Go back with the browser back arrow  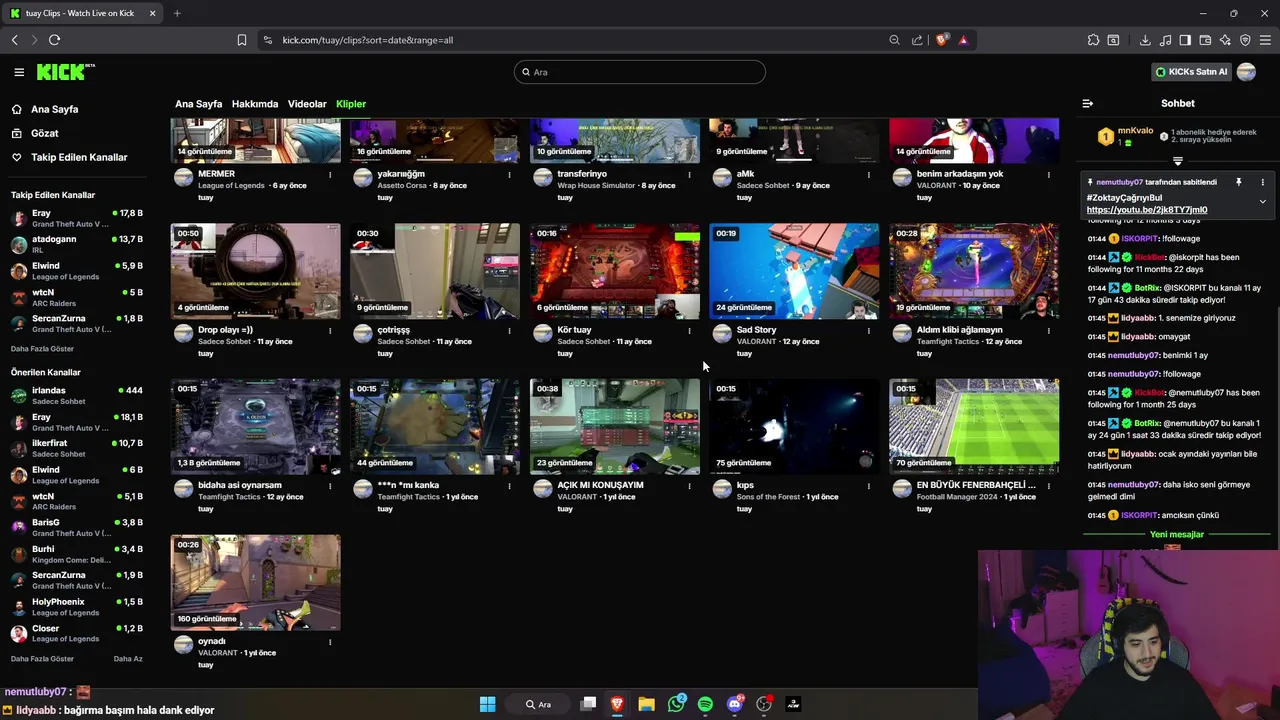pyautogui.click(x=14, y=40)
